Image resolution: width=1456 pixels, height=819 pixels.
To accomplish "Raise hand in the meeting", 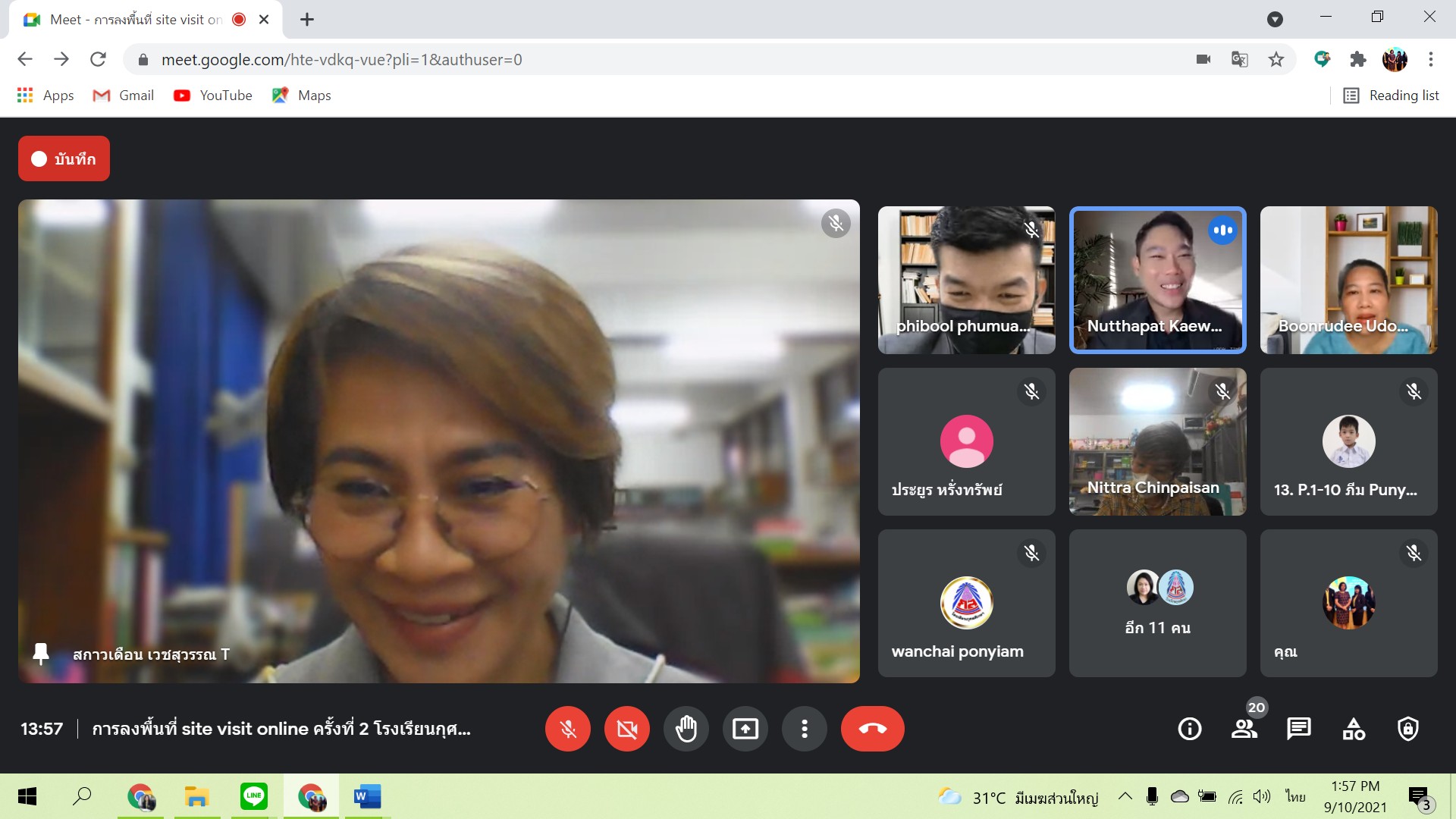I will pos(686,729).
